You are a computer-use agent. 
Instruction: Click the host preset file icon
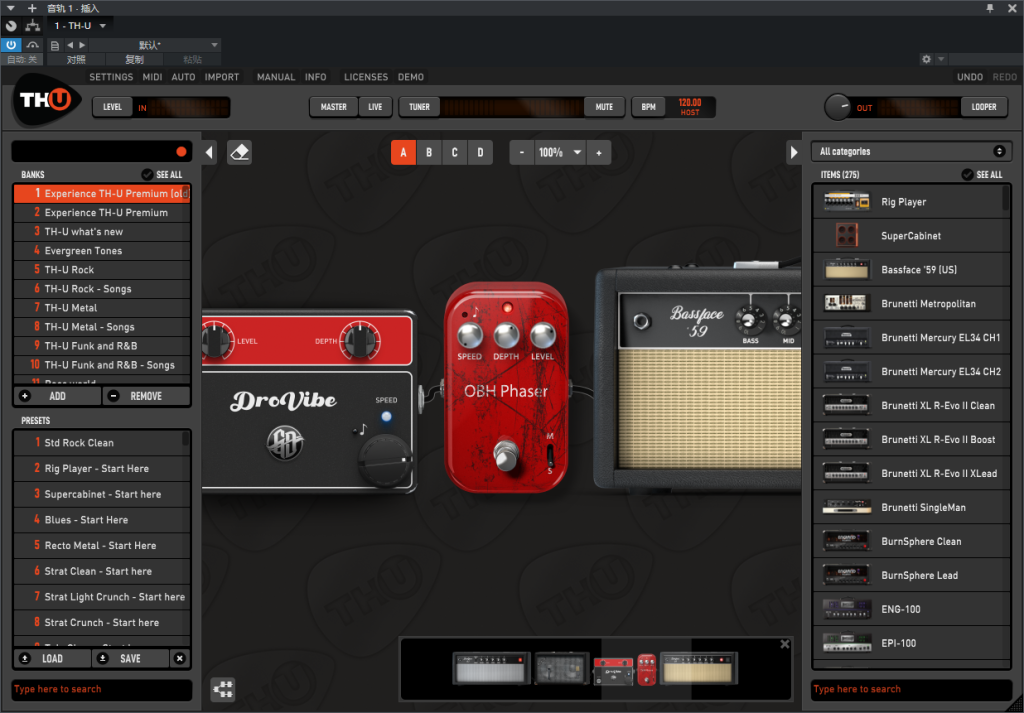(x=55, y=45)
